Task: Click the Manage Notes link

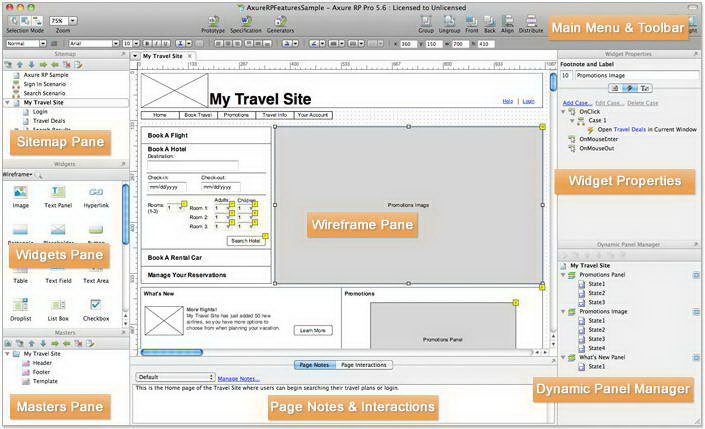Action: tap(239, 379)
